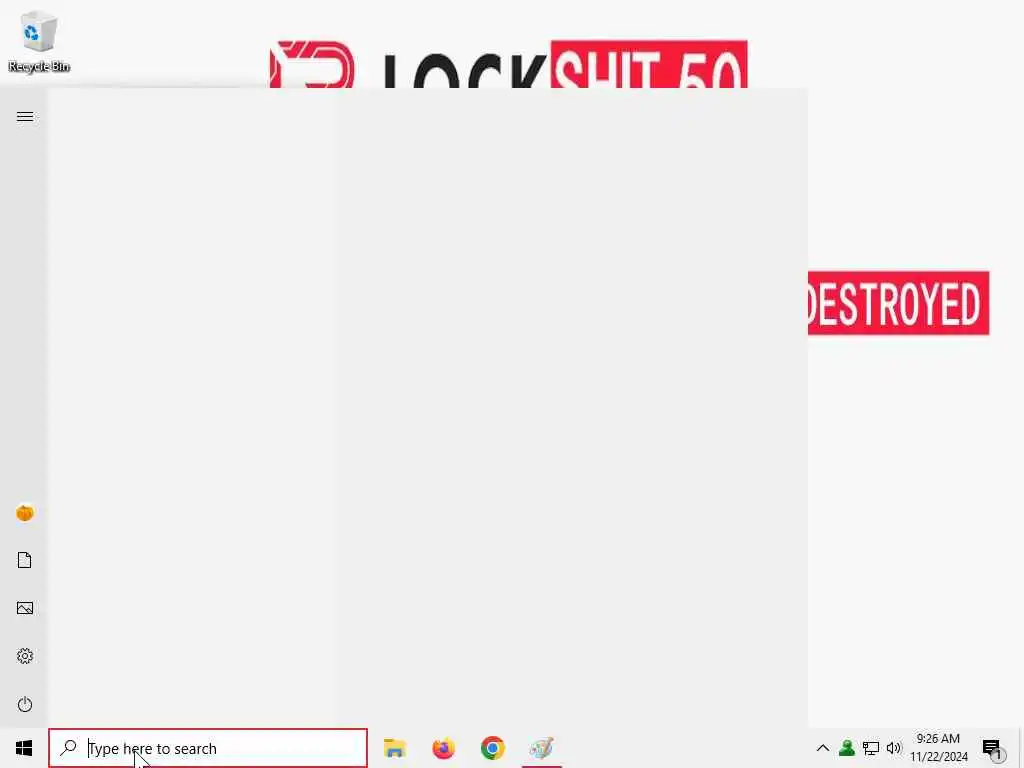
Task: Open the volume speaker icon
Action: coord(894,748)
